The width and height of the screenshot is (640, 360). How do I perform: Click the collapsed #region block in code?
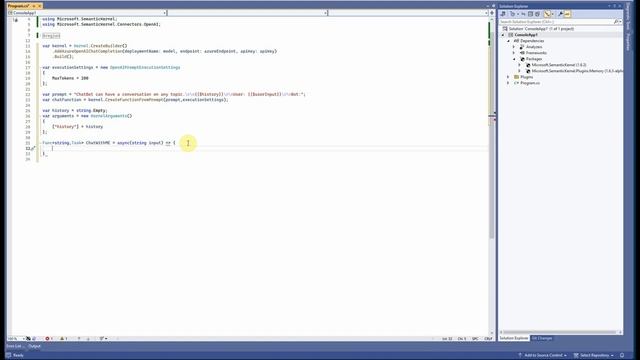(51, 36)
